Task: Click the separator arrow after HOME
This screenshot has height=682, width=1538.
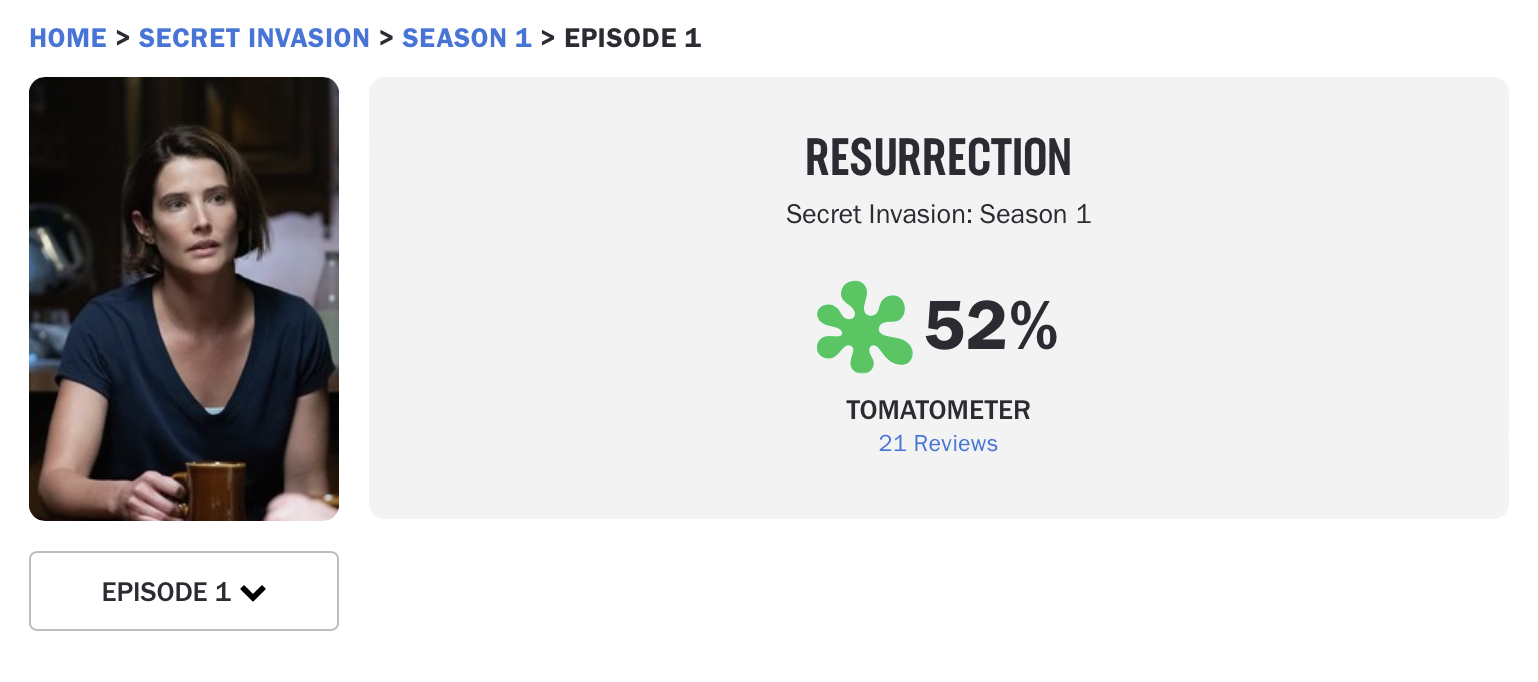Action: [x=123, y=38]
